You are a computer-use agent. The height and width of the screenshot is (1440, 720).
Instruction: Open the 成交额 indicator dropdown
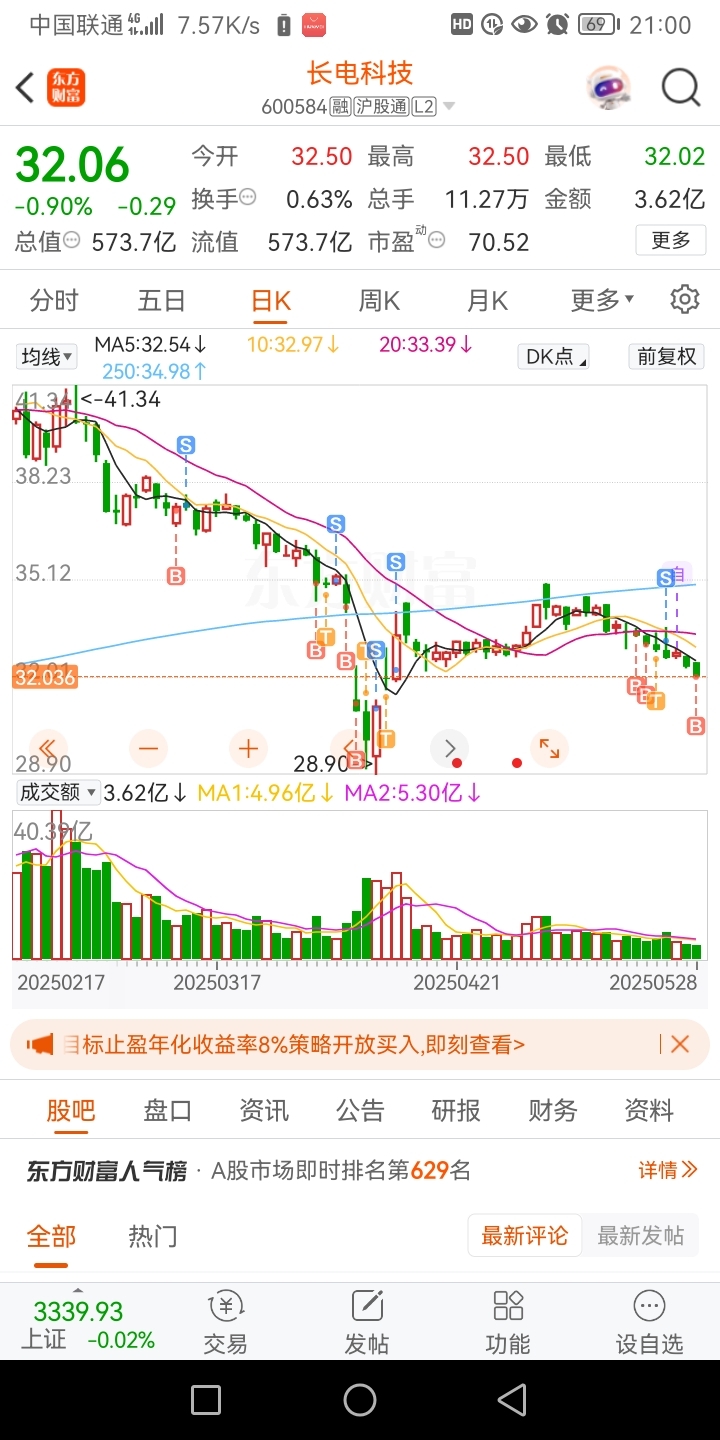point(58,793)
